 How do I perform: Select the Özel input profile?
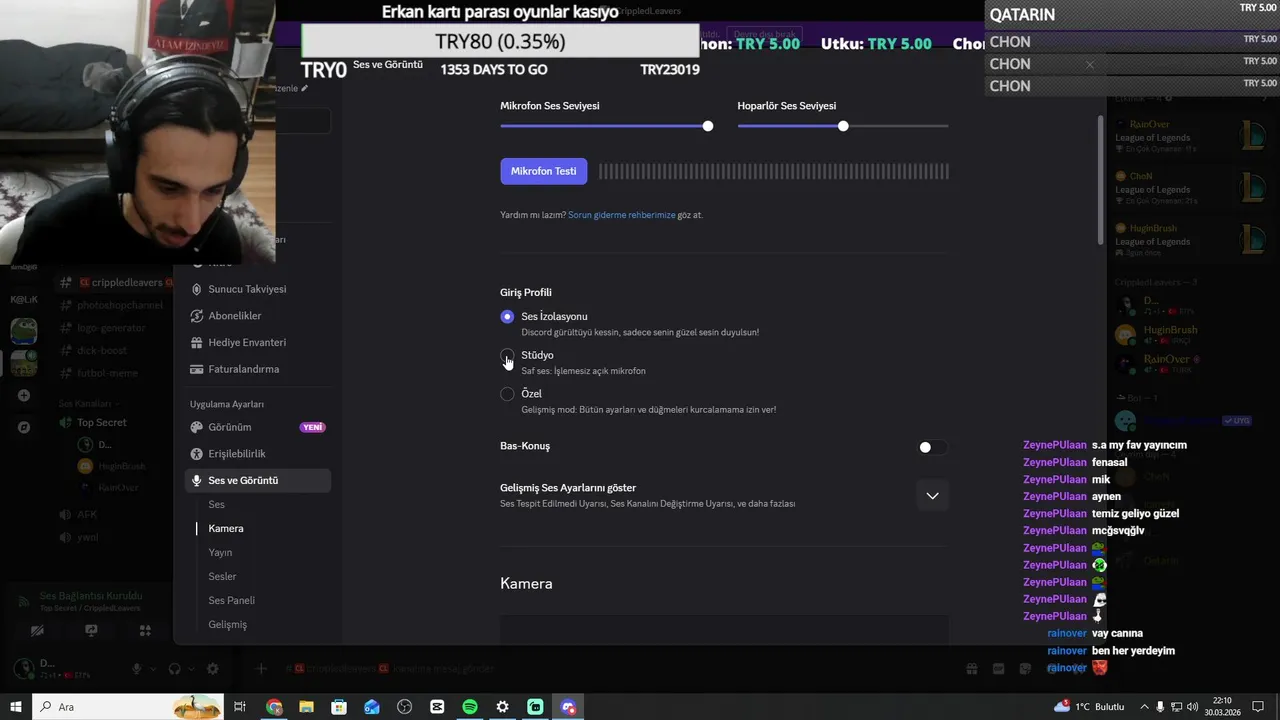(507, 394)
